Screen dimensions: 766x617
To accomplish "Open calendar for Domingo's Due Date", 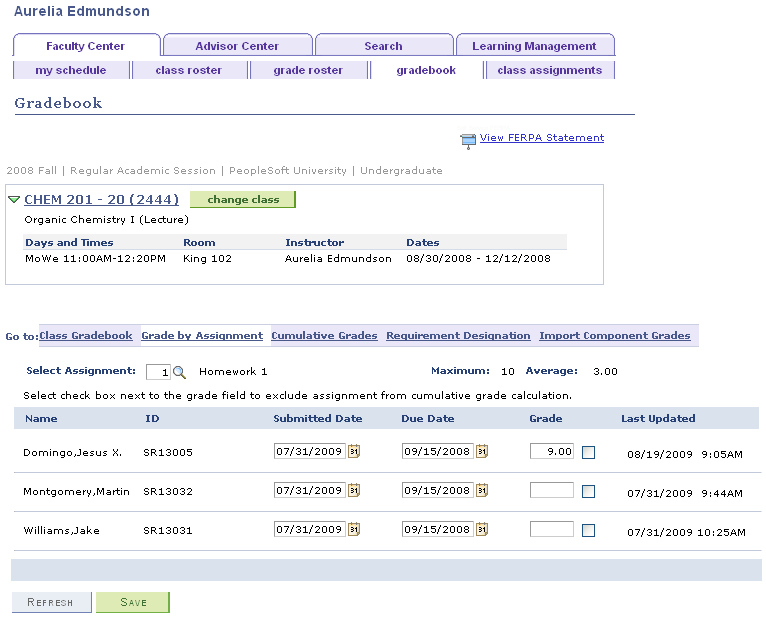I will [x=482, y=451].
